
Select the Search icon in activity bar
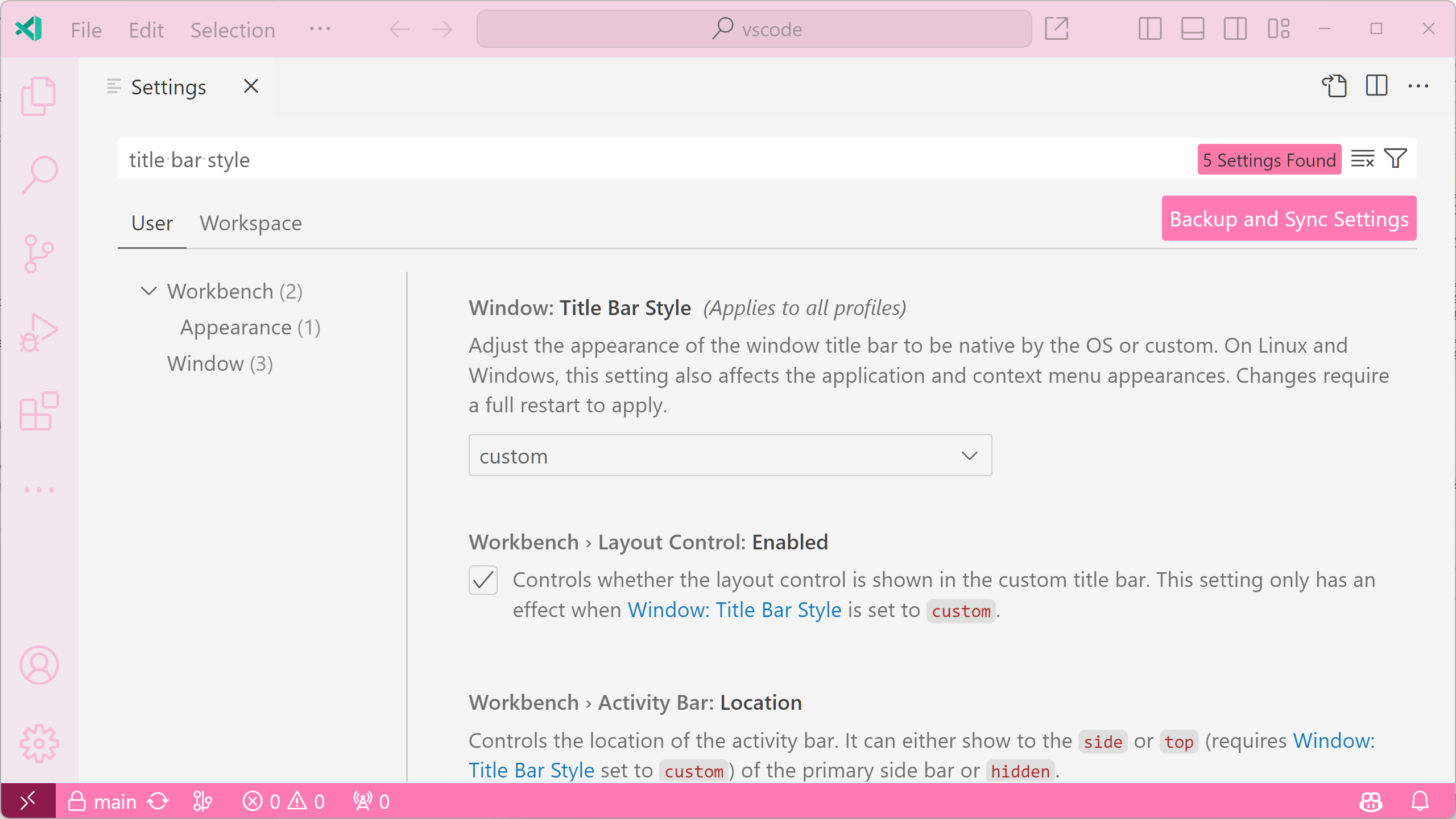point(38,173)
